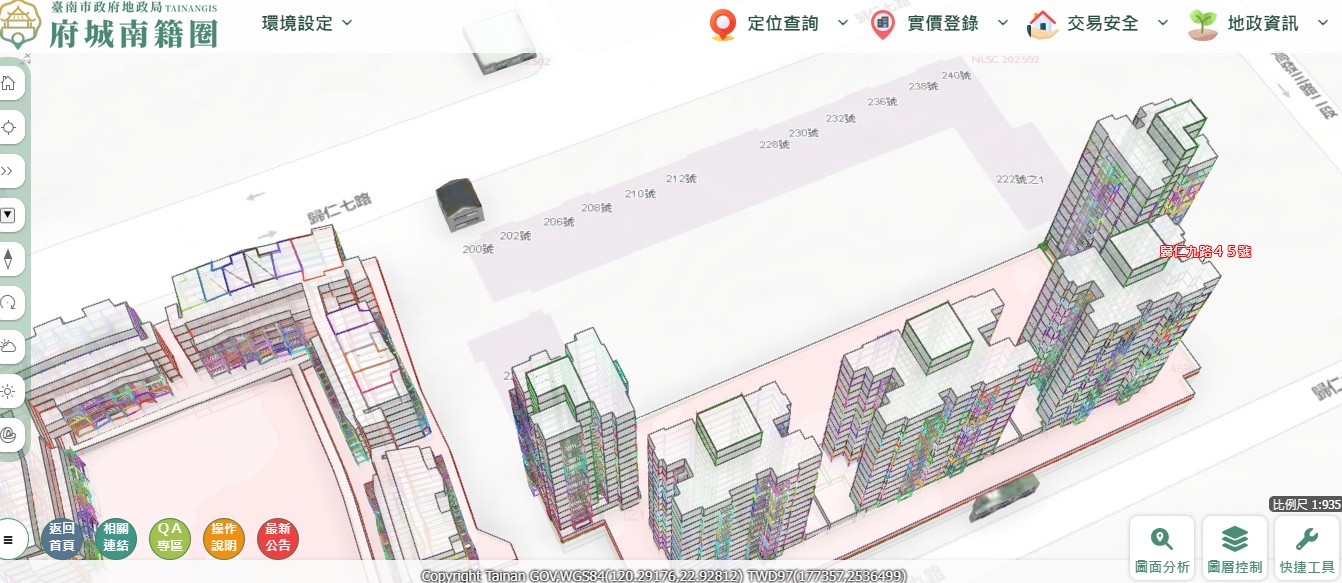Image resolution: width=1342 pixels, height=583 pixels.
Task: Toggle the sun lighting icon
Action: [x=9, y=390]
